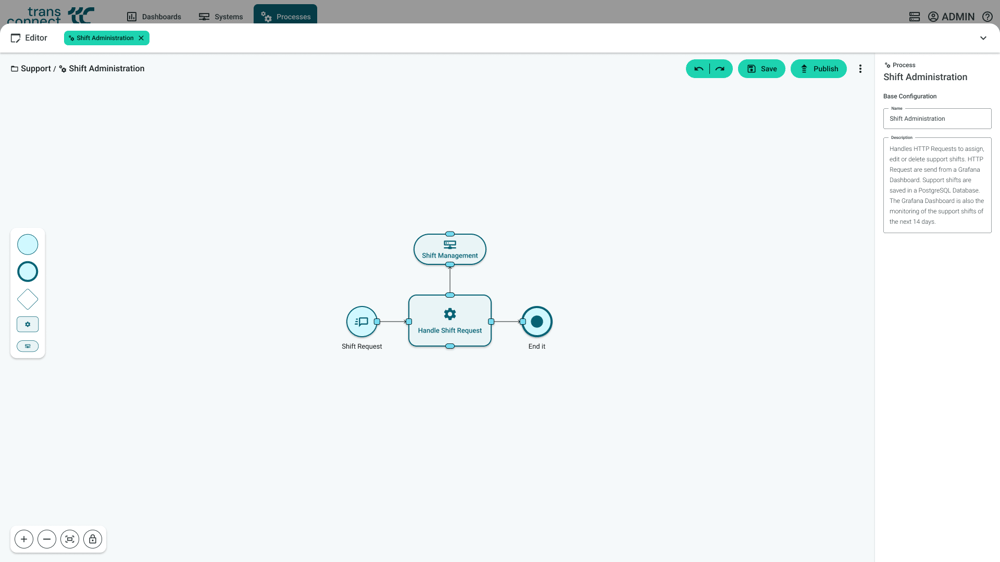Click the End it label
Image resolution: width=1000 pixels, height=562 pixels.
(537, 346)
